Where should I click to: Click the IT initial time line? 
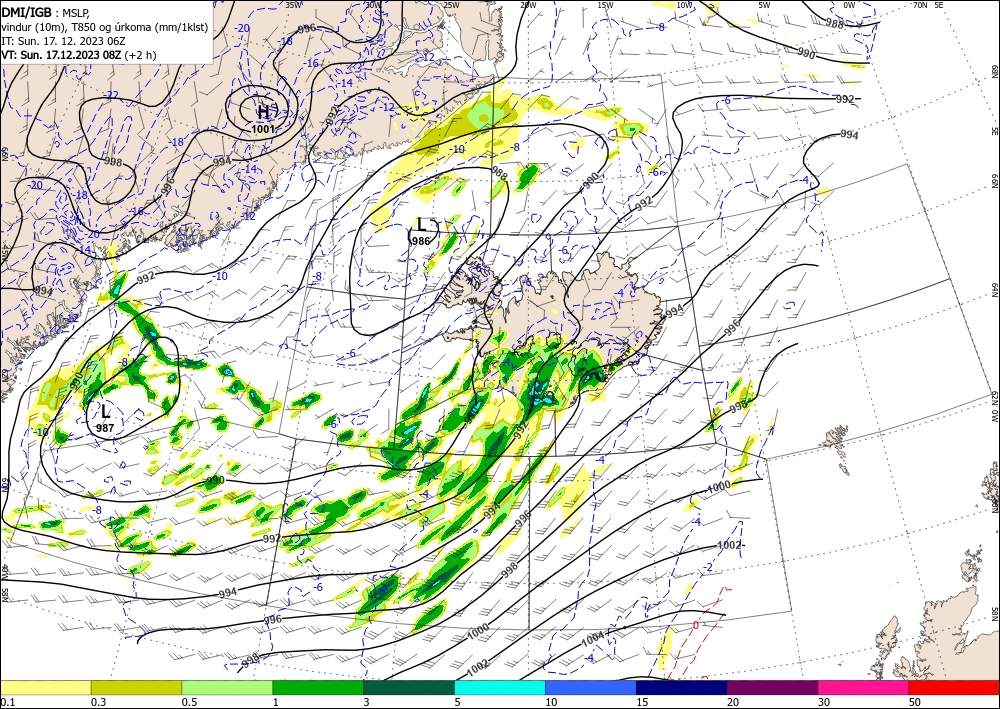(68, 41)
